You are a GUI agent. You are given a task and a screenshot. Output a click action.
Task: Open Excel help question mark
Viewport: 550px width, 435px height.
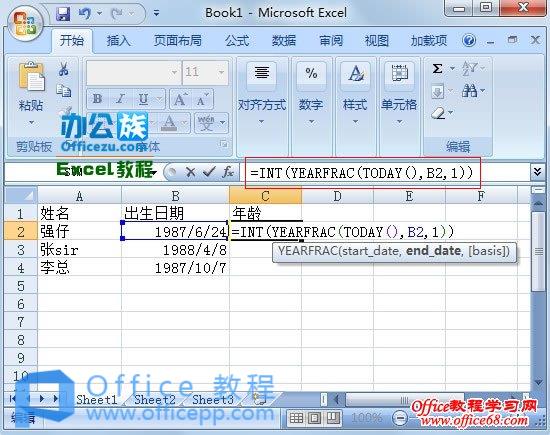[x=469, y=41]
